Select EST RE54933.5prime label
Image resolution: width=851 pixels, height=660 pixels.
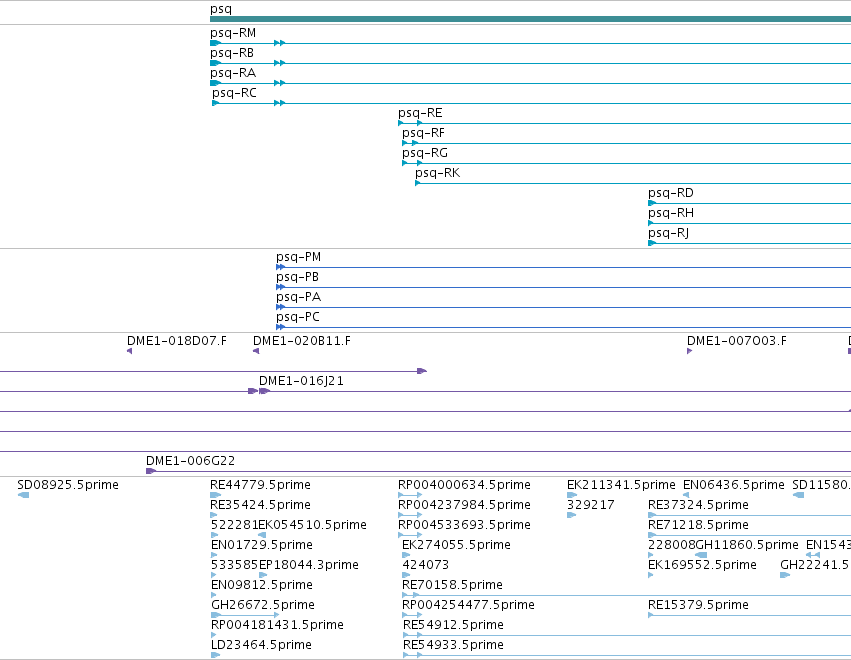453,645
